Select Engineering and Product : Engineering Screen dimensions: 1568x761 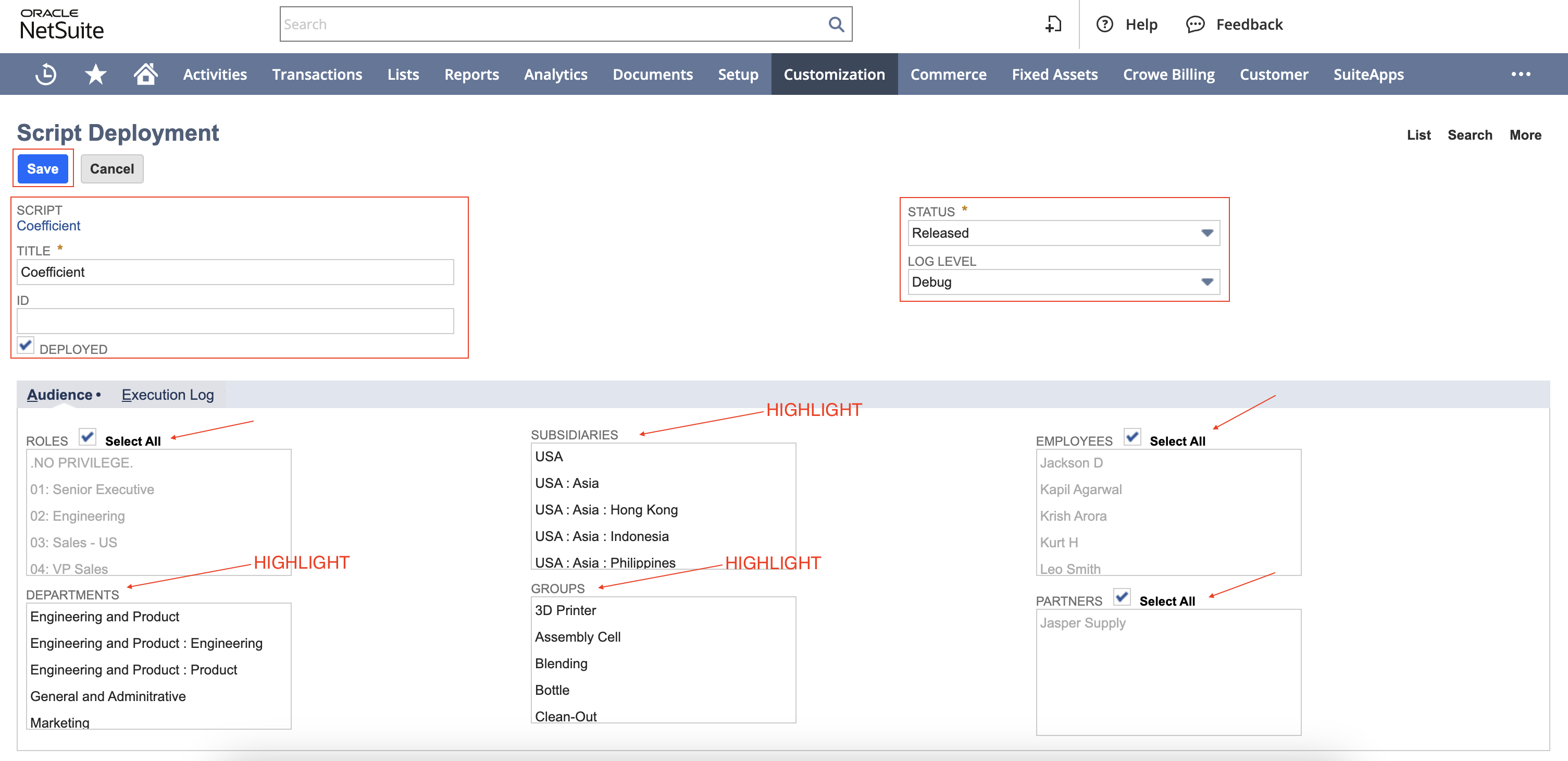tap(158, 643)
